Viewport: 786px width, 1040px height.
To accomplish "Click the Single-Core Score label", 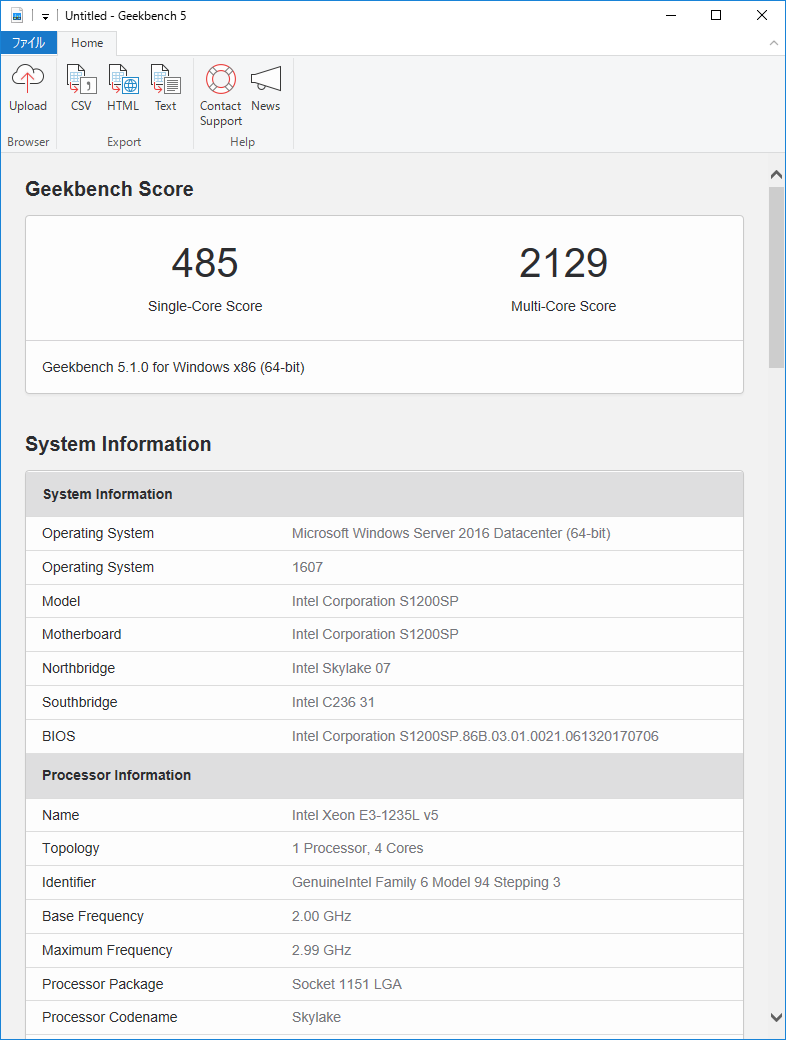I will pos(205,306).
